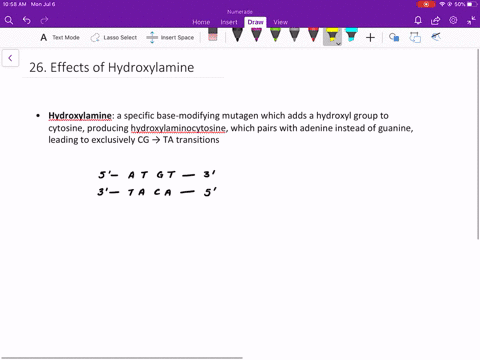Pick the green pen
Viewport: 480px width, 360px height.
(x=275, y=35)
